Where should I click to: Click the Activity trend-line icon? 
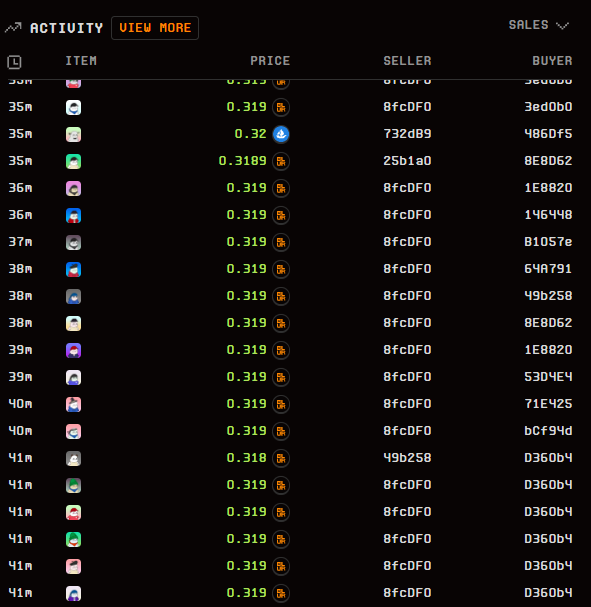(13, 28)
